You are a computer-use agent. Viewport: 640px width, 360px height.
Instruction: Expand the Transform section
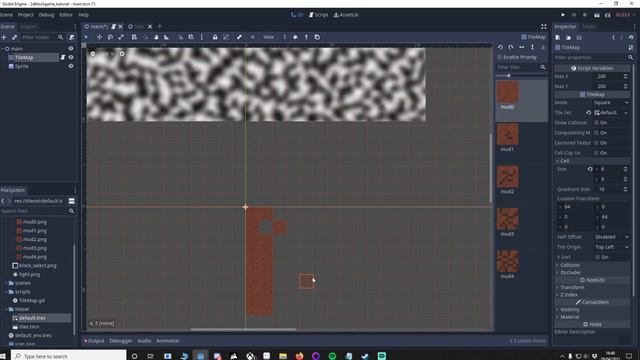[592, 287]
